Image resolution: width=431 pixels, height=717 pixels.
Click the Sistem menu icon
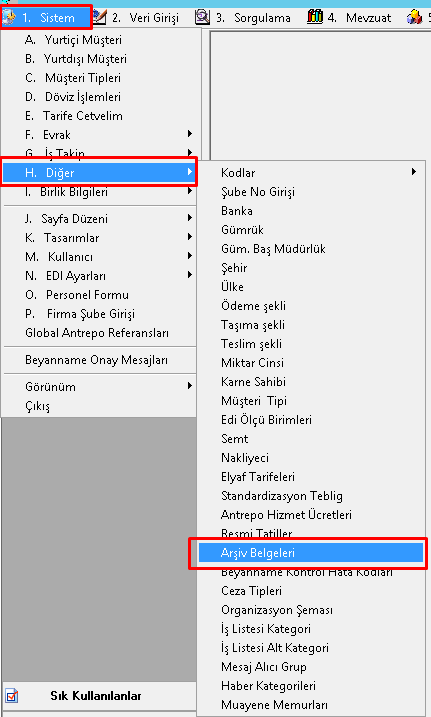9,17
